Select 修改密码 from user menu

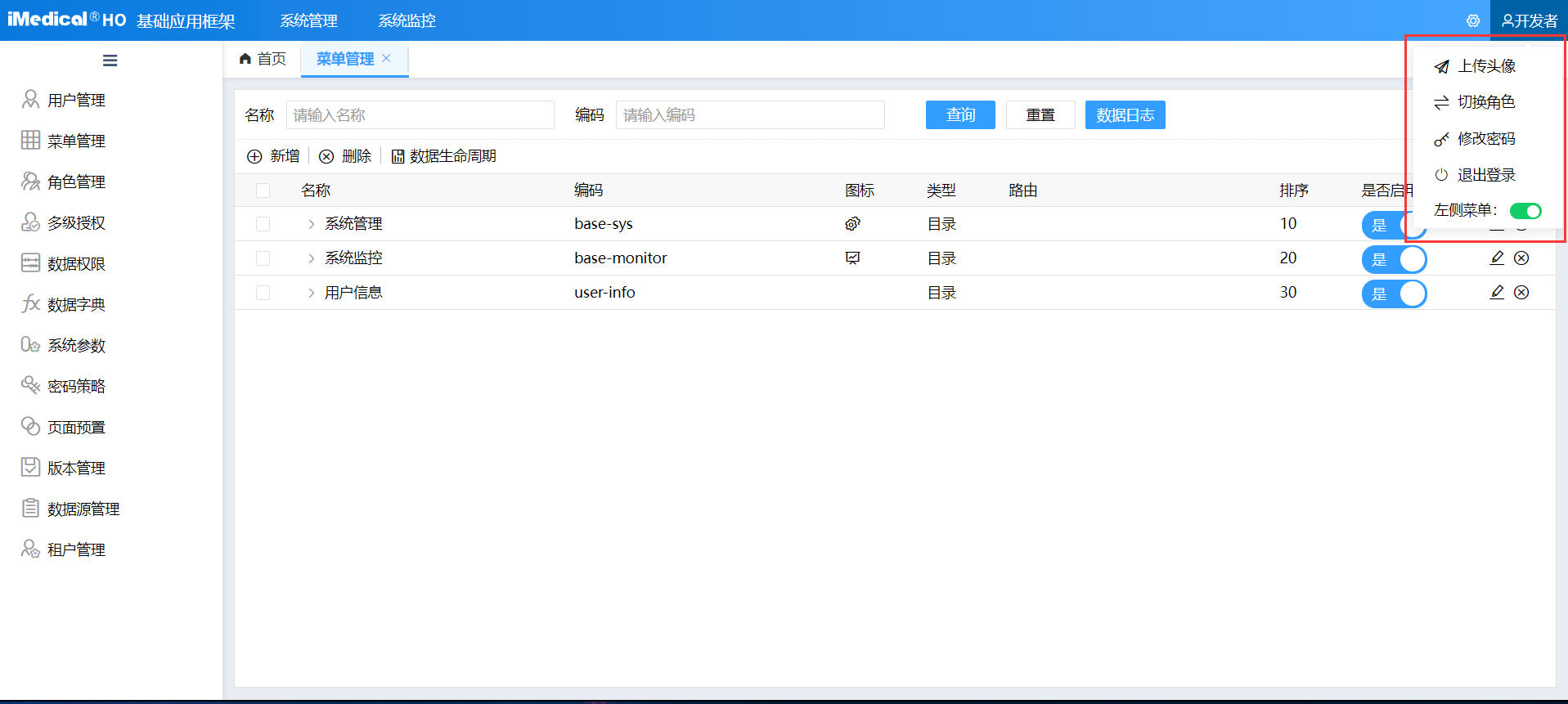pyautogui.click(x=1486, y=139)
